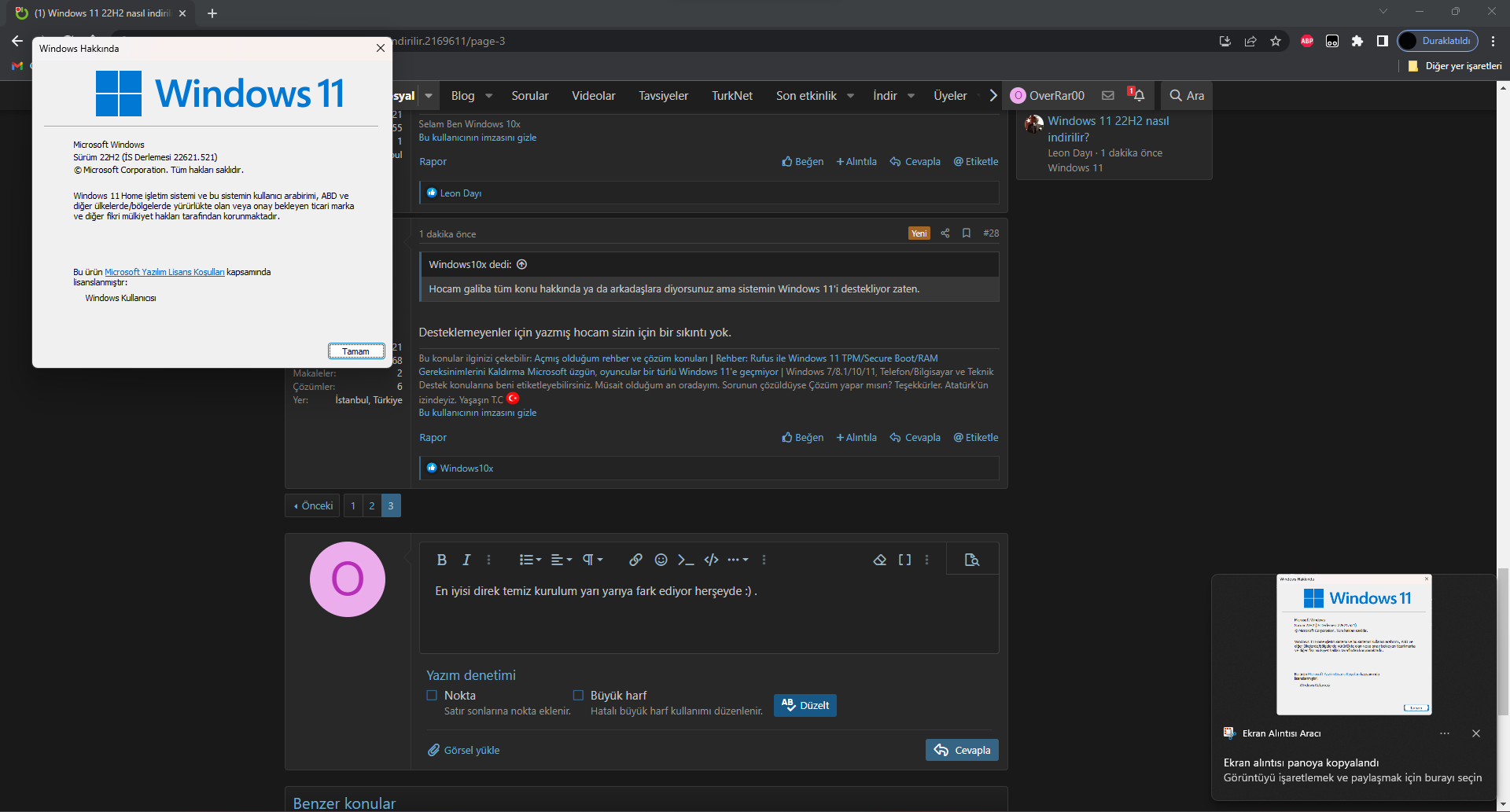Open a new browser tab
This screenshot has height=812, width=1510.
pyautogui.click(x=212, y=13)
